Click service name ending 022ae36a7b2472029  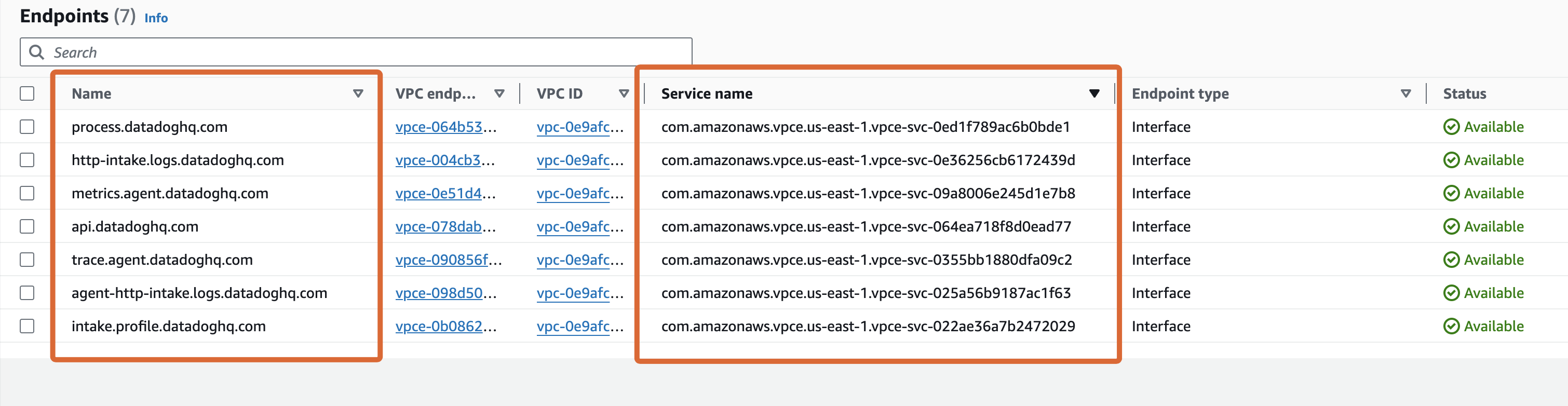pyautogui.click(x=868, y=326)
